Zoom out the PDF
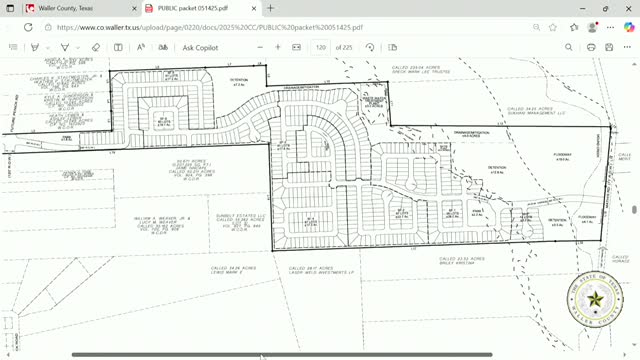 (x=260, y=47)
